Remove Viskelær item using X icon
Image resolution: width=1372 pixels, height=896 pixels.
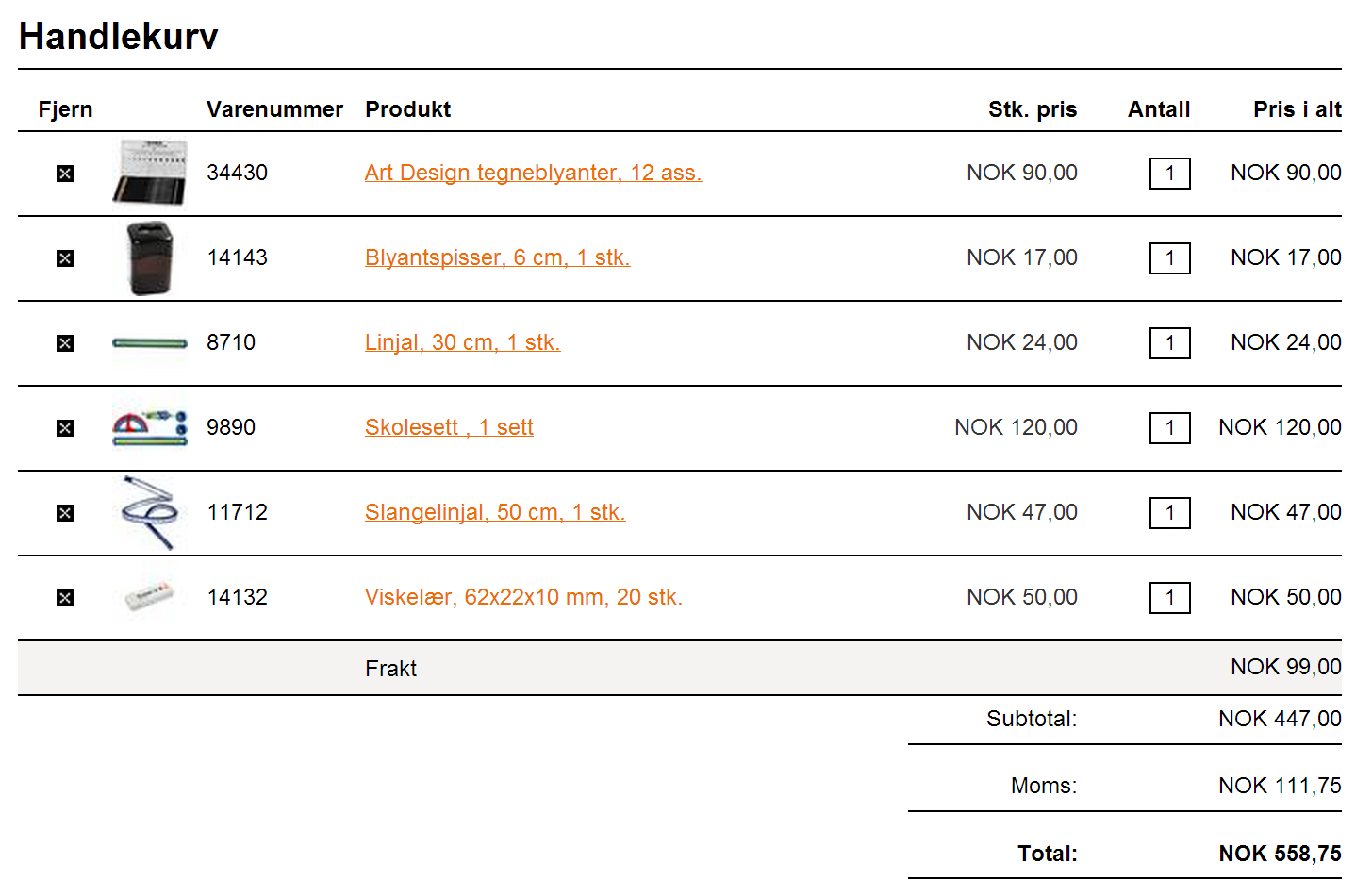click(65, 598)
